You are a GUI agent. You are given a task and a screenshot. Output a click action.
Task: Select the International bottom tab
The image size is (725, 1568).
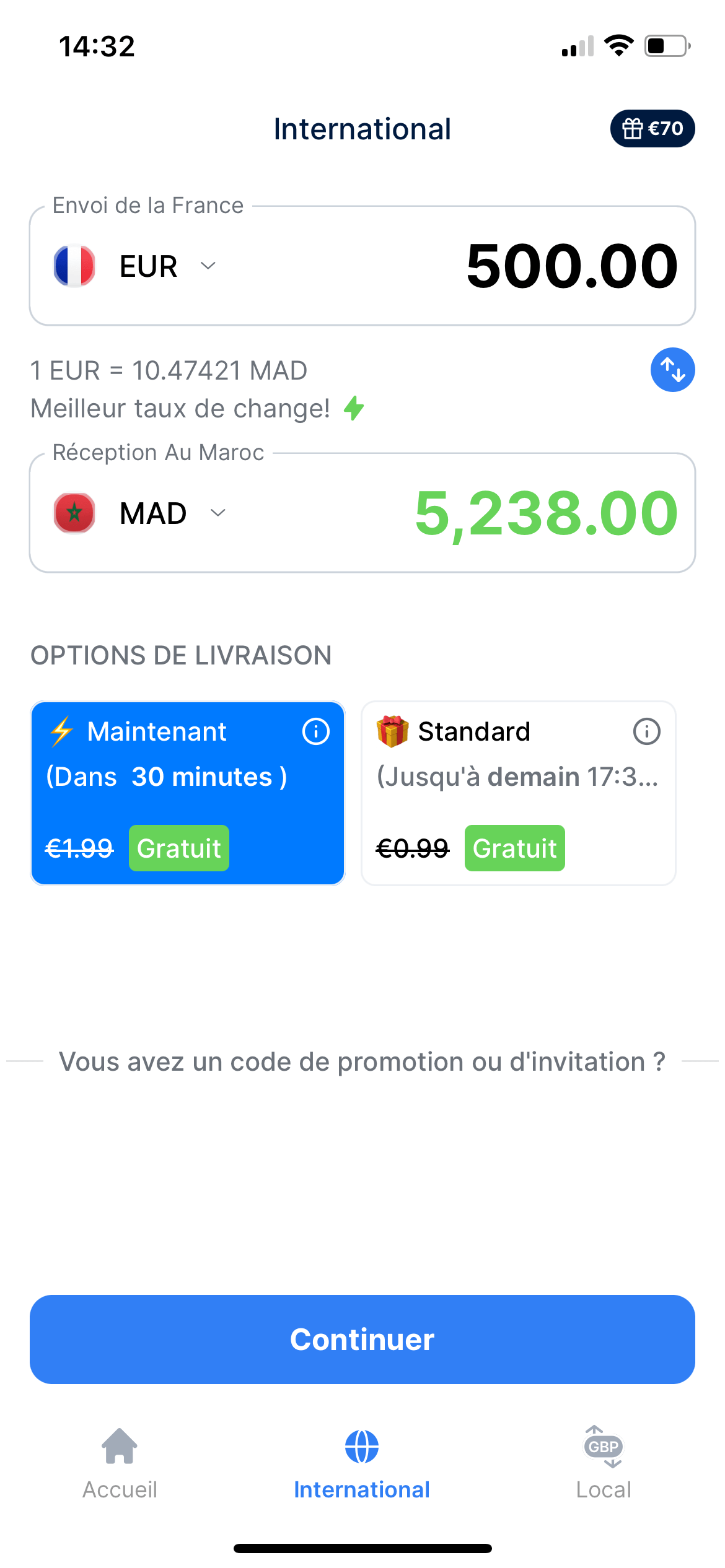(x=362, y=1461)
